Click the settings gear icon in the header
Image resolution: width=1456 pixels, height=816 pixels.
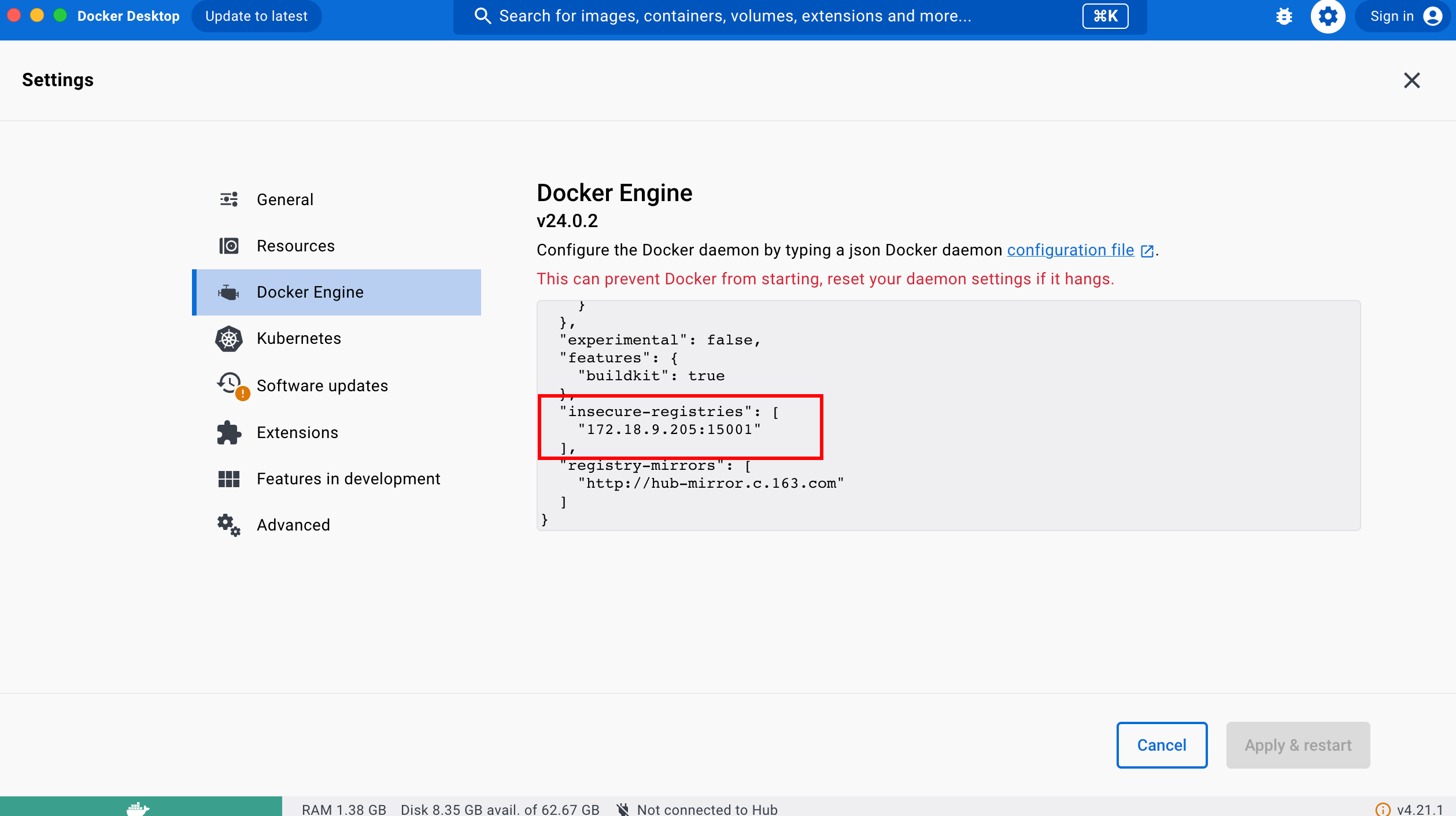click(1328, 16)
